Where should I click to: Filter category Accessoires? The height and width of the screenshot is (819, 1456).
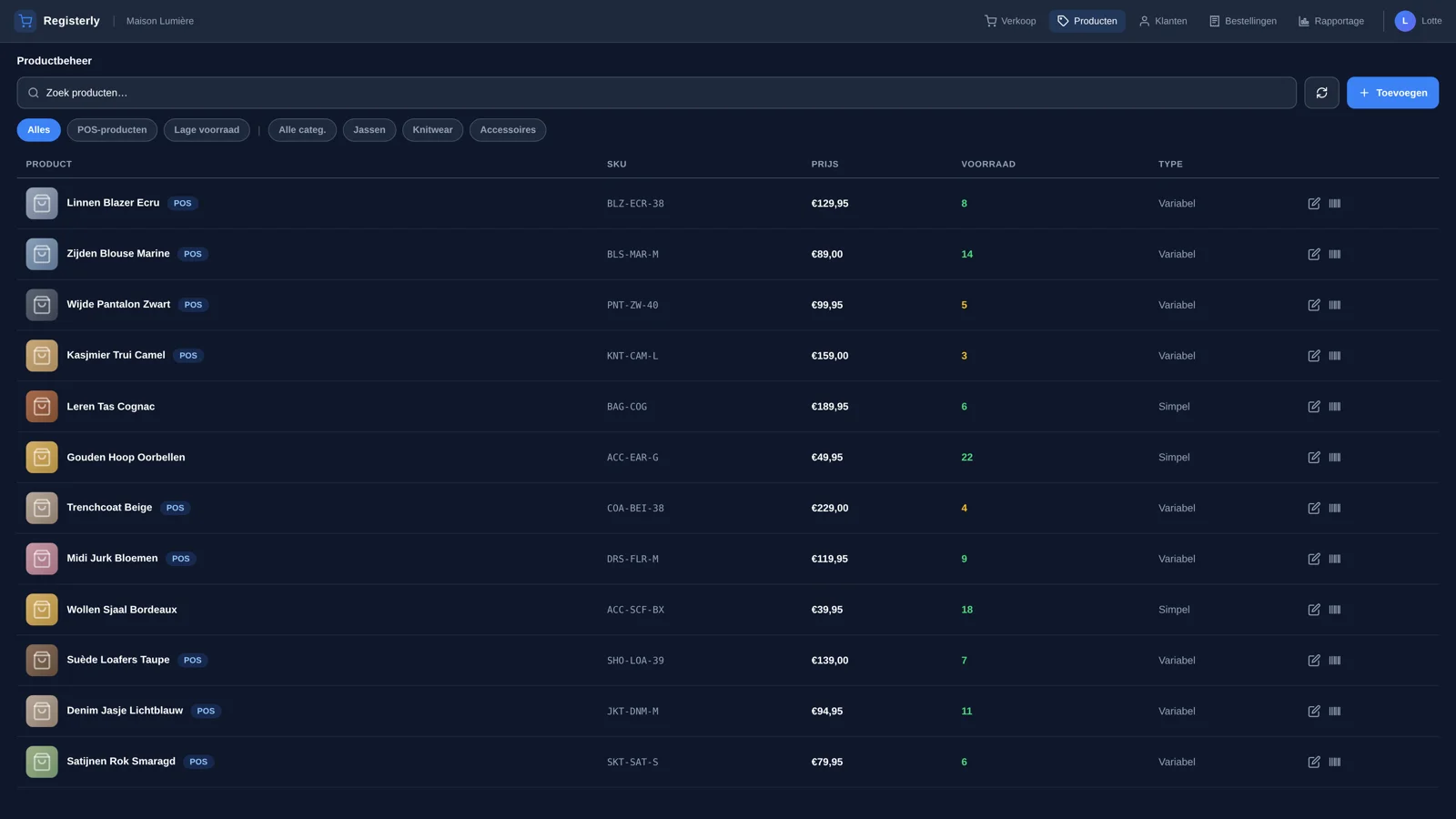click(508, 130)
